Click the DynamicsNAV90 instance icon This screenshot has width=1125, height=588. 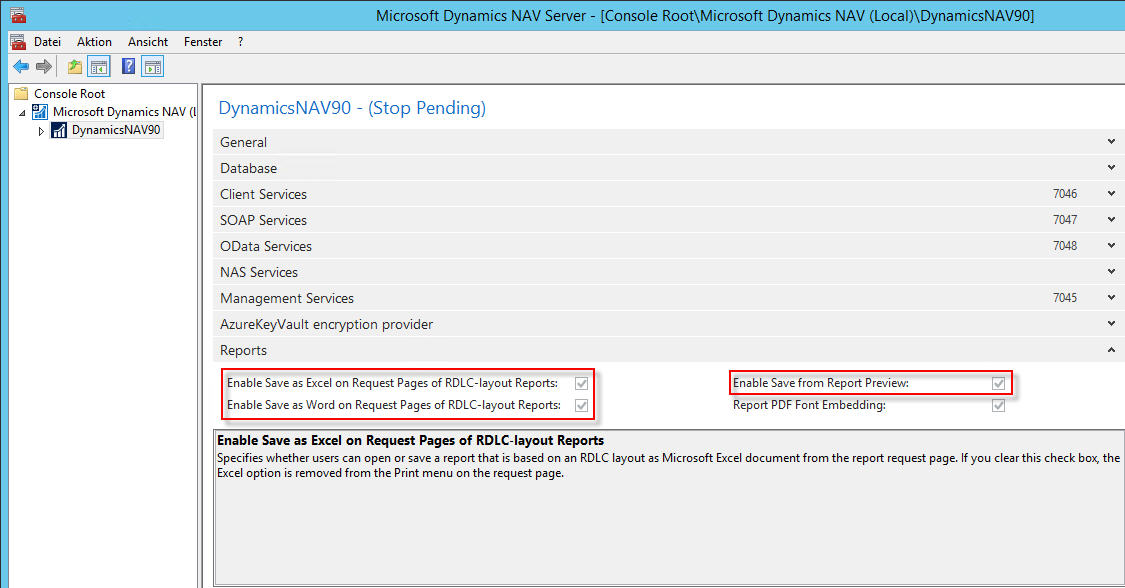[59, 130]
